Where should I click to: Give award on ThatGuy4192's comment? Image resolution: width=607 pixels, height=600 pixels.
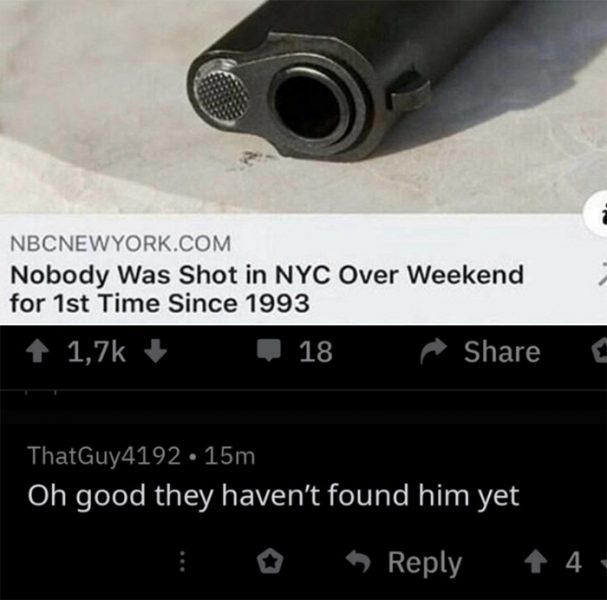point(270,562)
